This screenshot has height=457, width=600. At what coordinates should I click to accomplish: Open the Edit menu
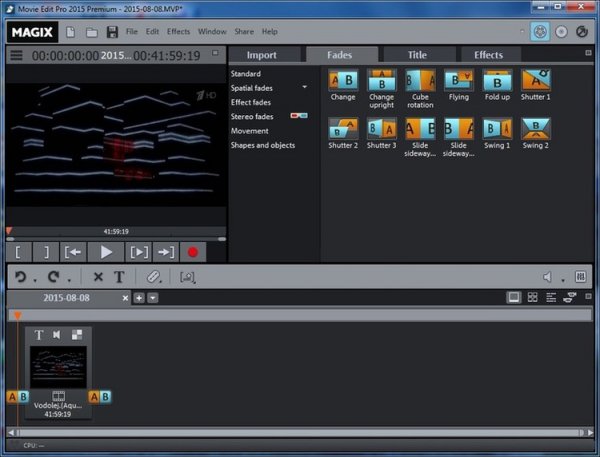152,31
